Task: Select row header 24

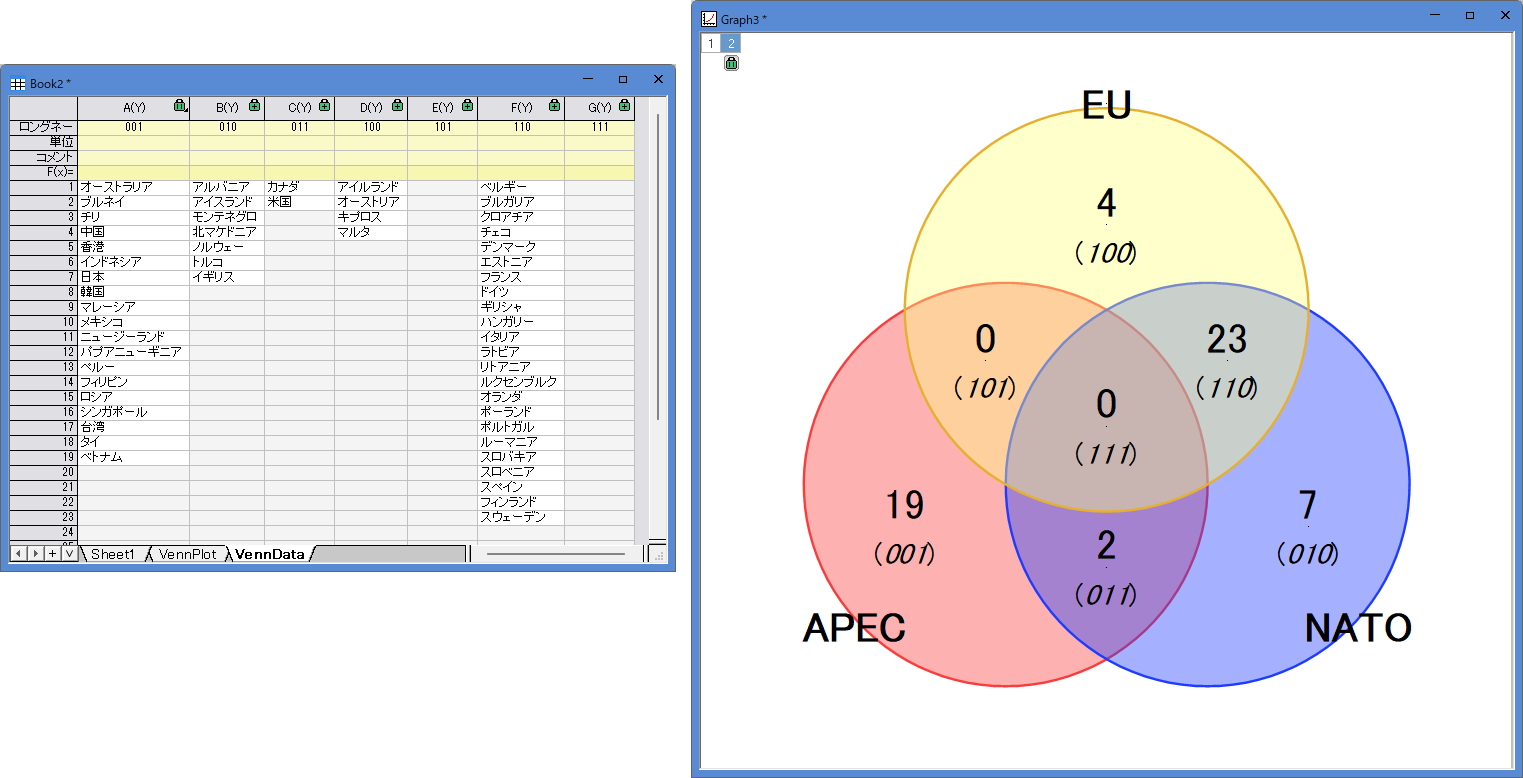Action: coord(44,532)
